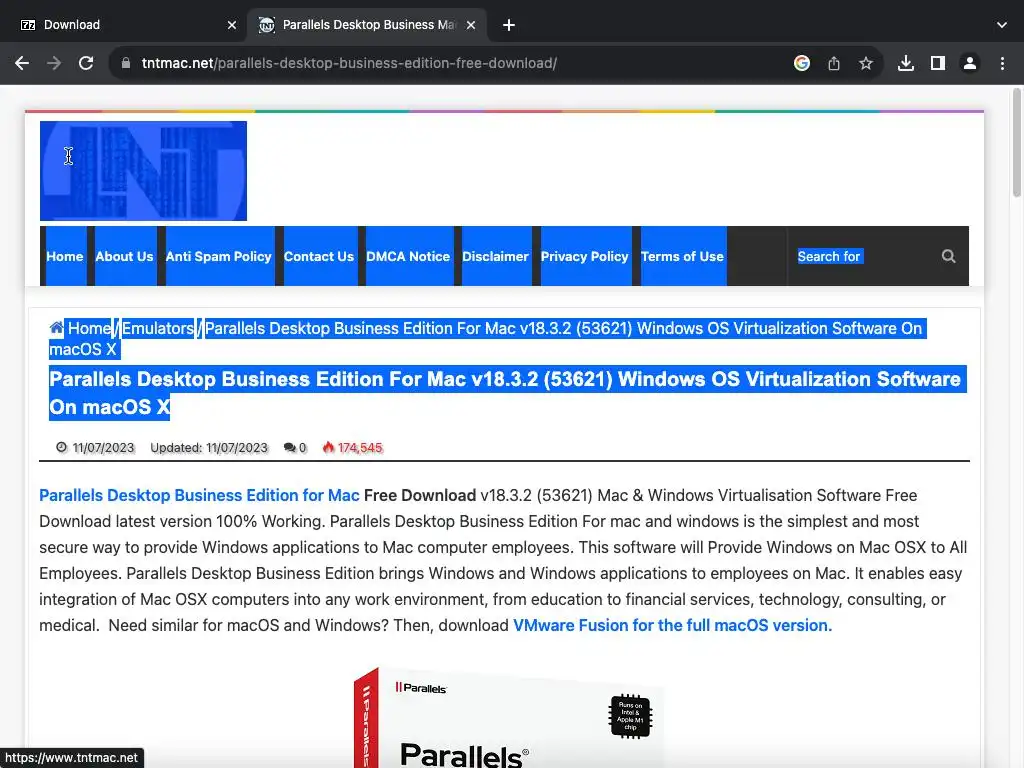Follow the Home breadcrumb link
The width and height of the screenshot is (1024, 768).
(89, 328)
